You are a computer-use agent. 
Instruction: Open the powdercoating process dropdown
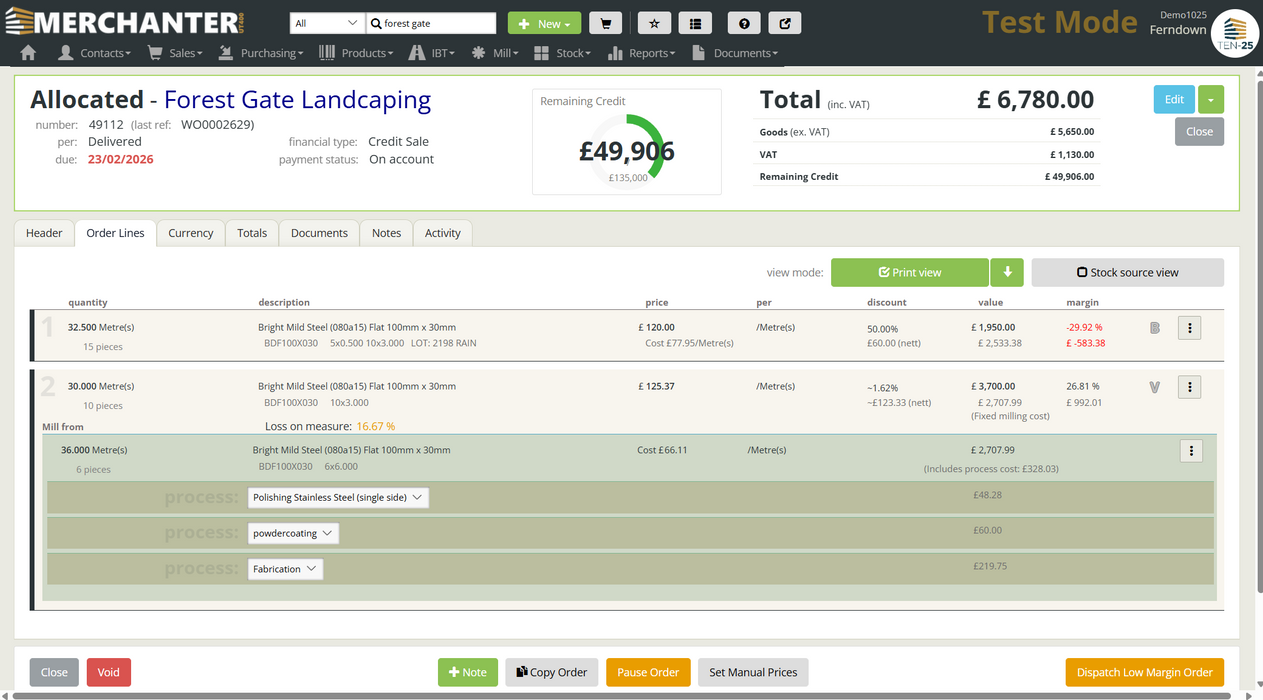pos(293,534)
